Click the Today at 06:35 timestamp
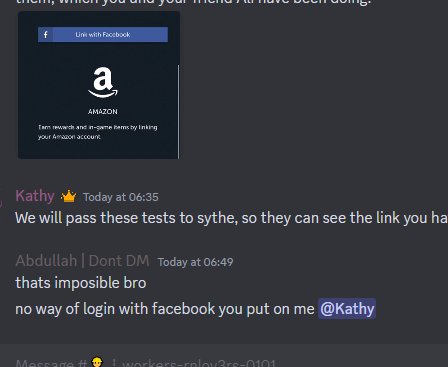The height and width of the screenshot is (367, 448). (121, 197)
